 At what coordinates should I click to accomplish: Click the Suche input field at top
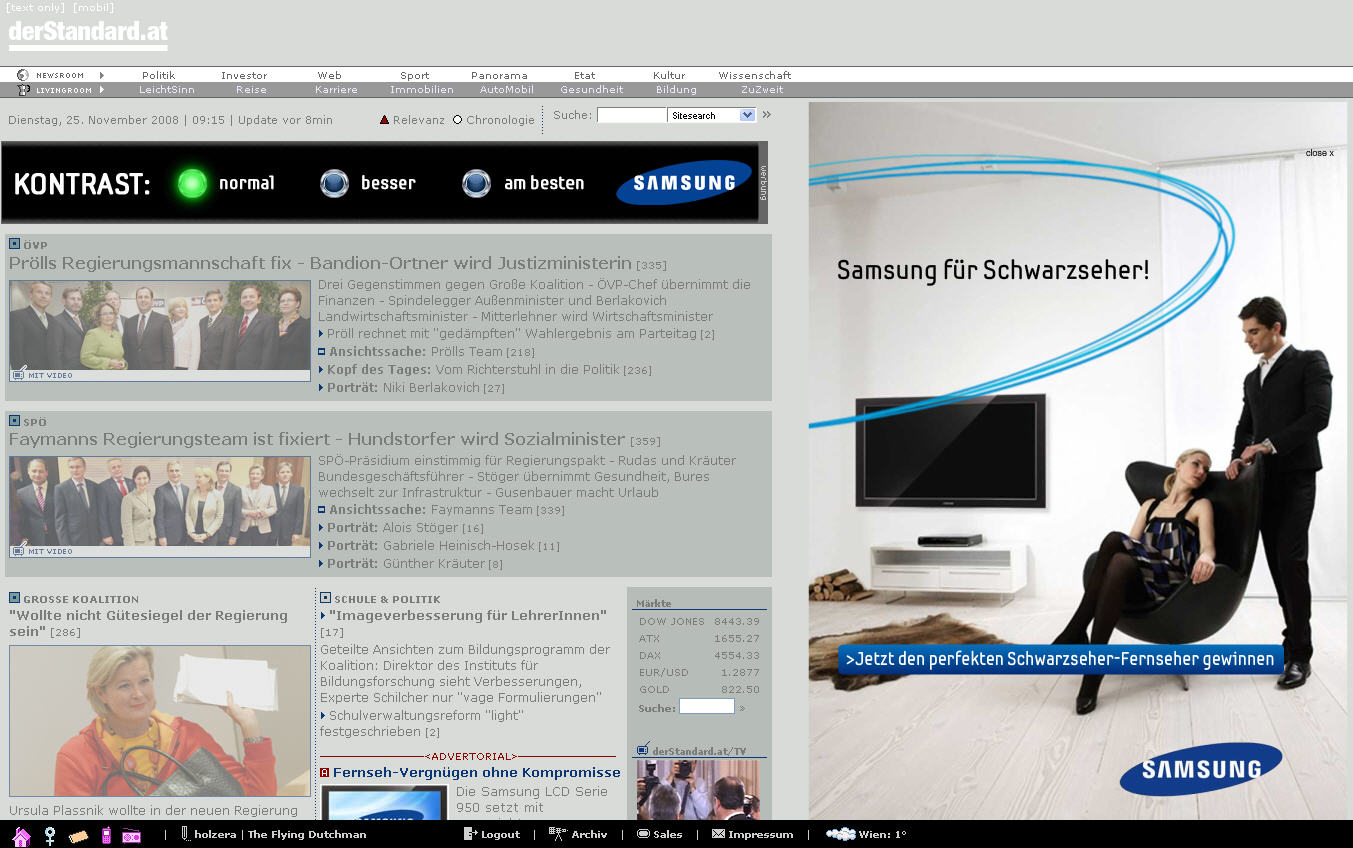(631, 115)
